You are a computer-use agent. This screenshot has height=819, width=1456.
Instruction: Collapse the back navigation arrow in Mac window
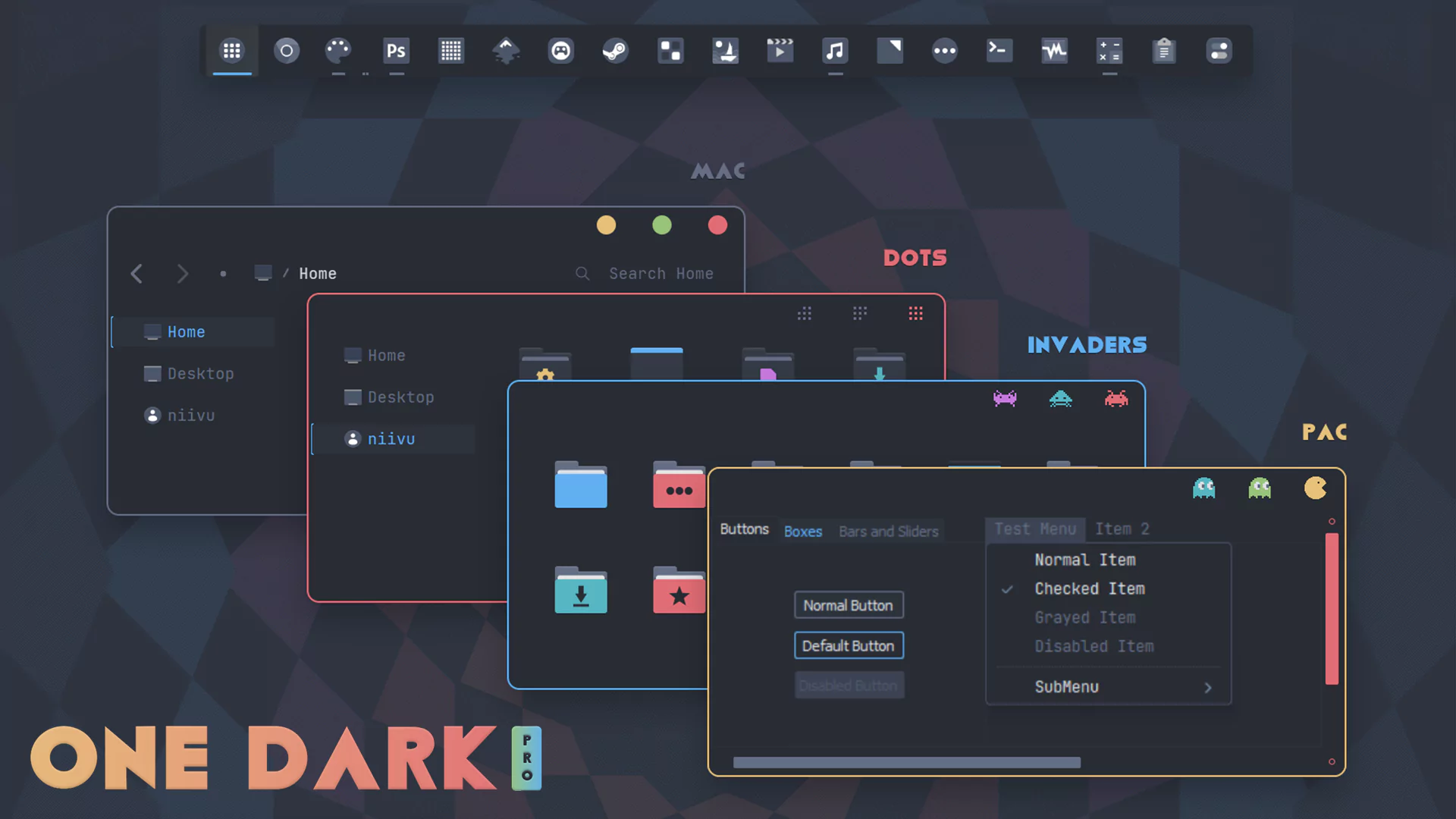(136, 274)
